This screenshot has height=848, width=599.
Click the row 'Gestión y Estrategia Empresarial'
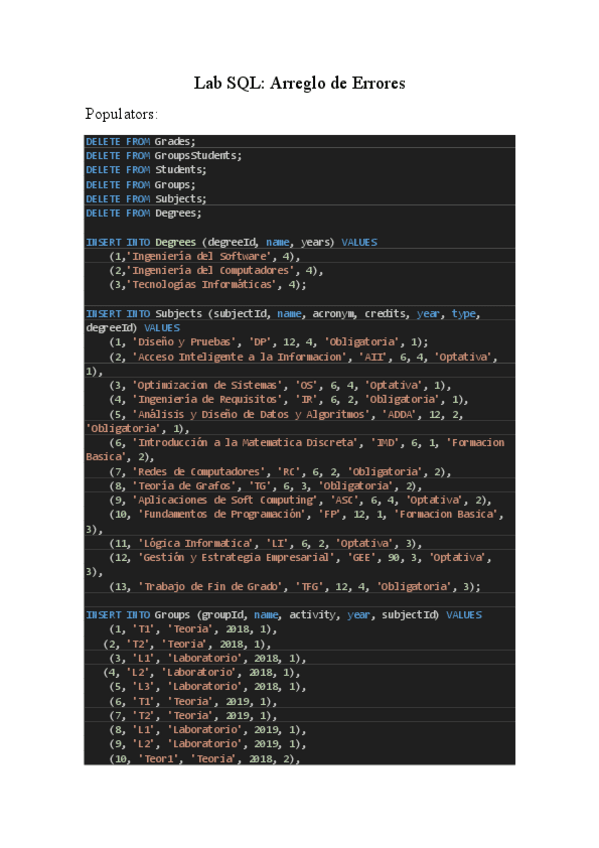pos(301,558)
